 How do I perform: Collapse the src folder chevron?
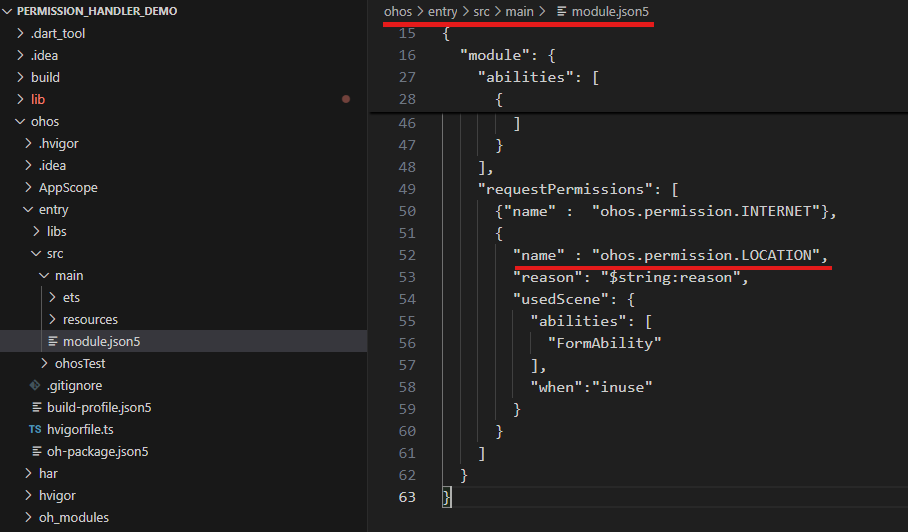point(36,254)
